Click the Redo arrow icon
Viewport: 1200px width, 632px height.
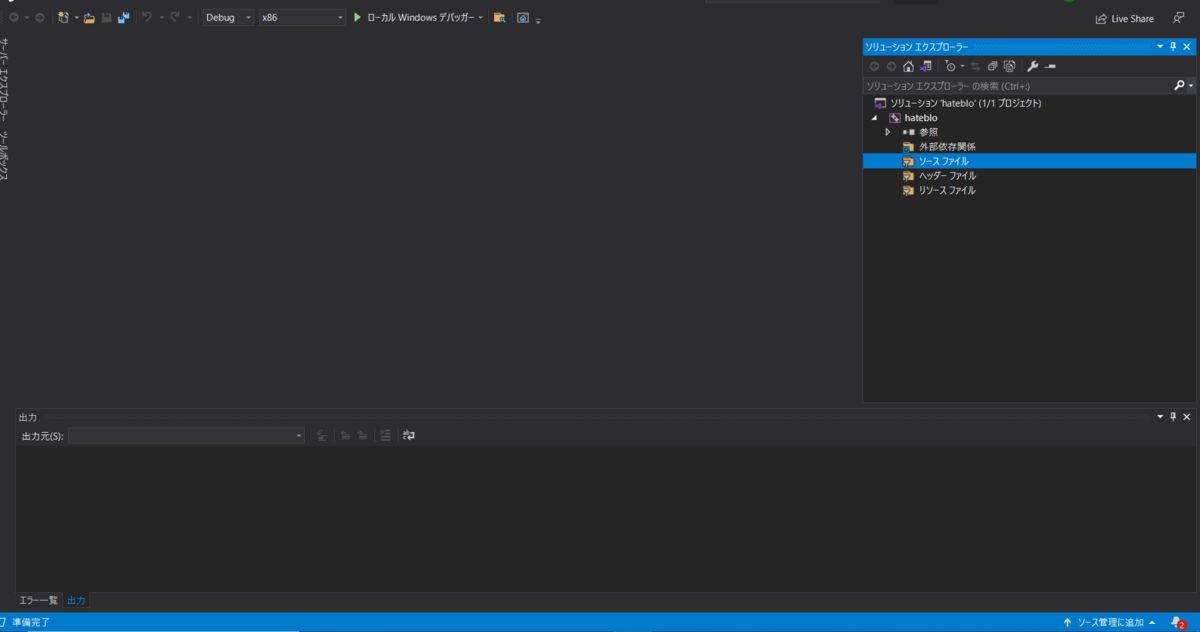point(175,18)
